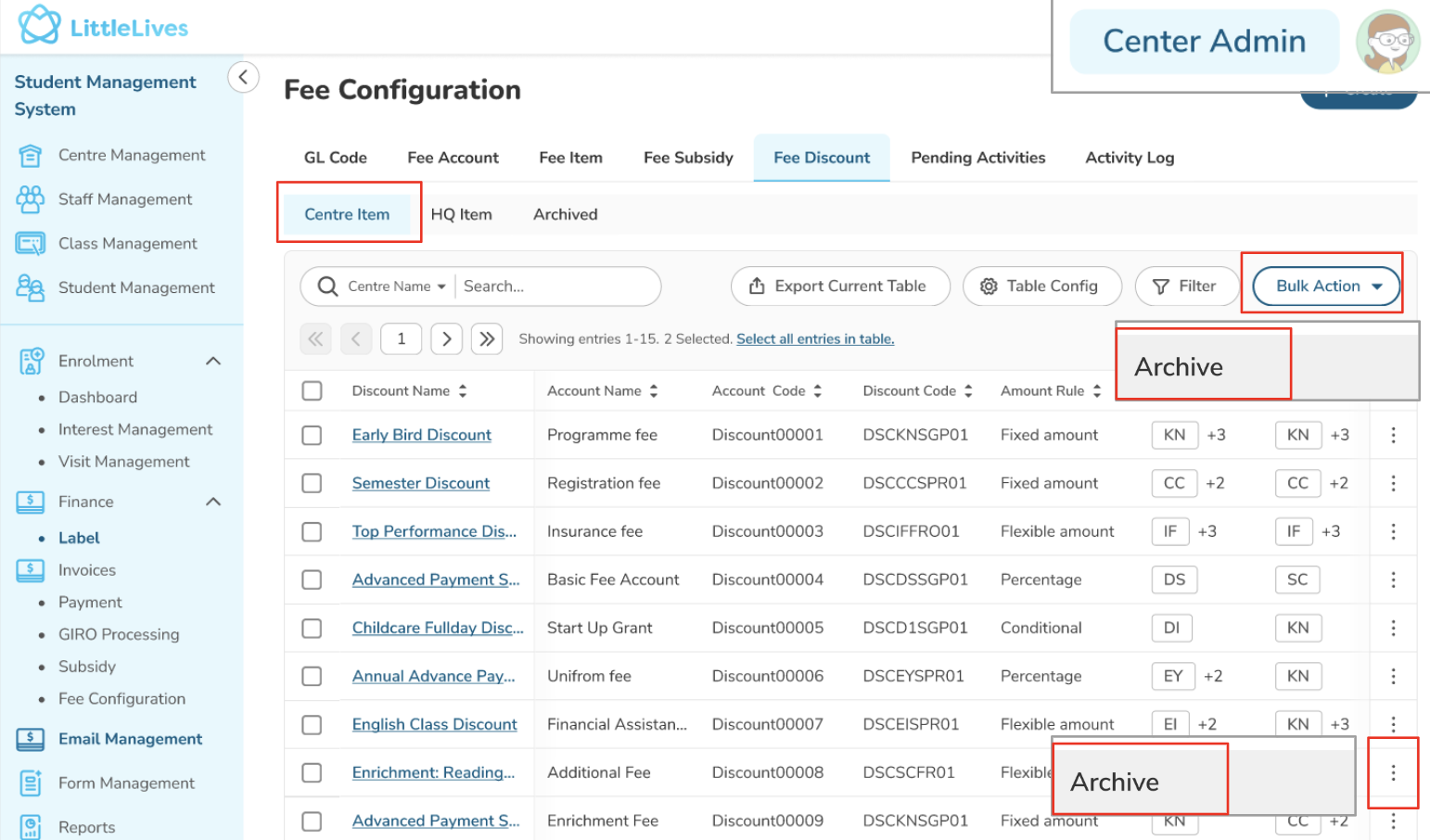Open kebab menu for Early Bird Discount row
The width and height of the screenshot is (1430, 840).
click(x=1392, y=435)
